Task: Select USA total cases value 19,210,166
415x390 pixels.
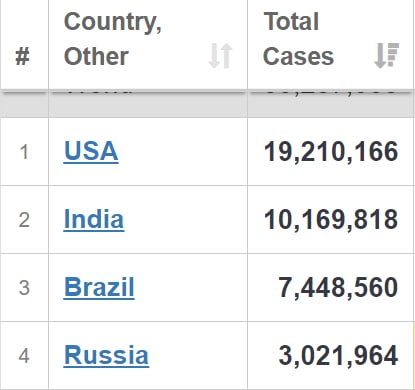Action: tap(331, 152)
